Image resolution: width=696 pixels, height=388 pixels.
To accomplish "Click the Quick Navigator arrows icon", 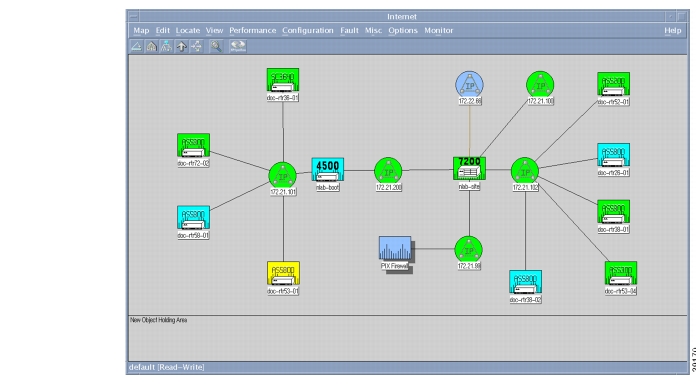I will [196, 46].
